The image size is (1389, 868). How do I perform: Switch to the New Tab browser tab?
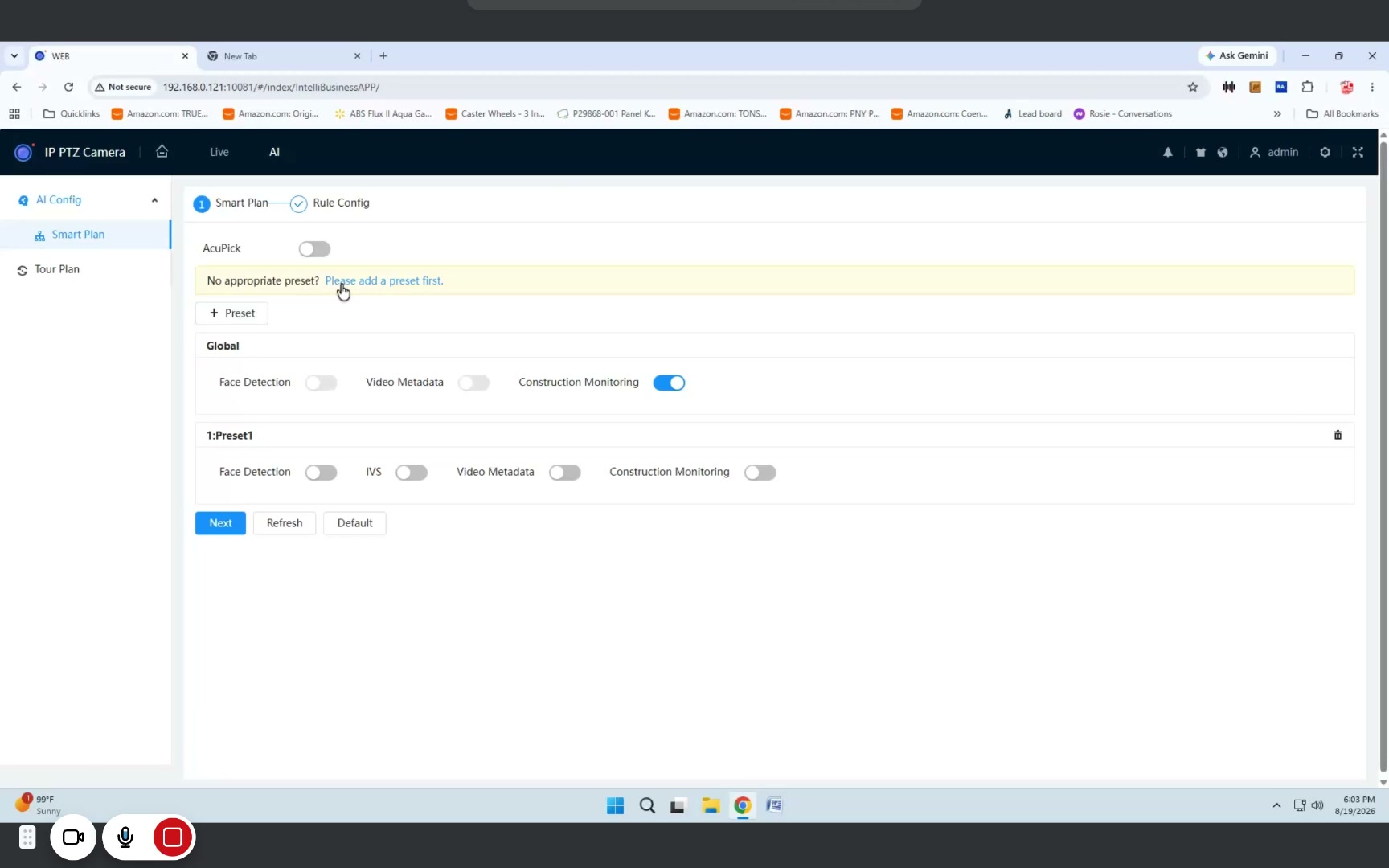pos(284,56)
